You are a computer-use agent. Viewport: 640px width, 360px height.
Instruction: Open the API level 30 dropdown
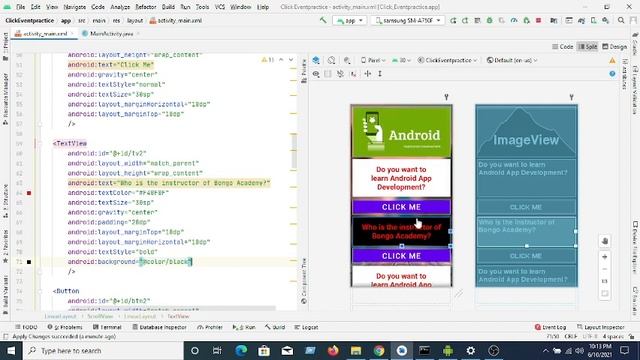point(401,60)
